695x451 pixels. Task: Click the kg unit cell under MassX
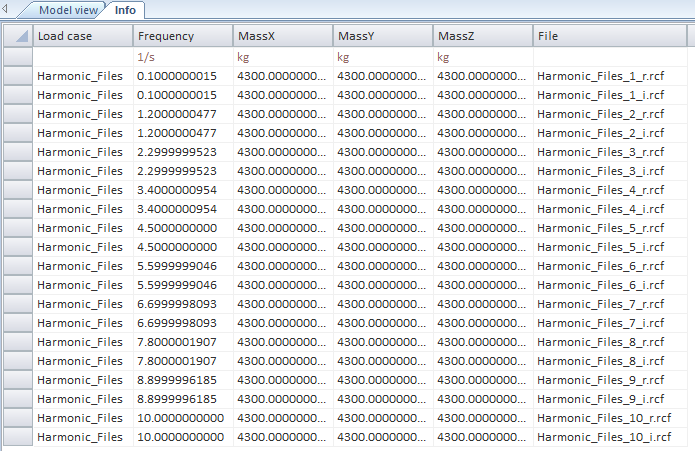[282, 57]
